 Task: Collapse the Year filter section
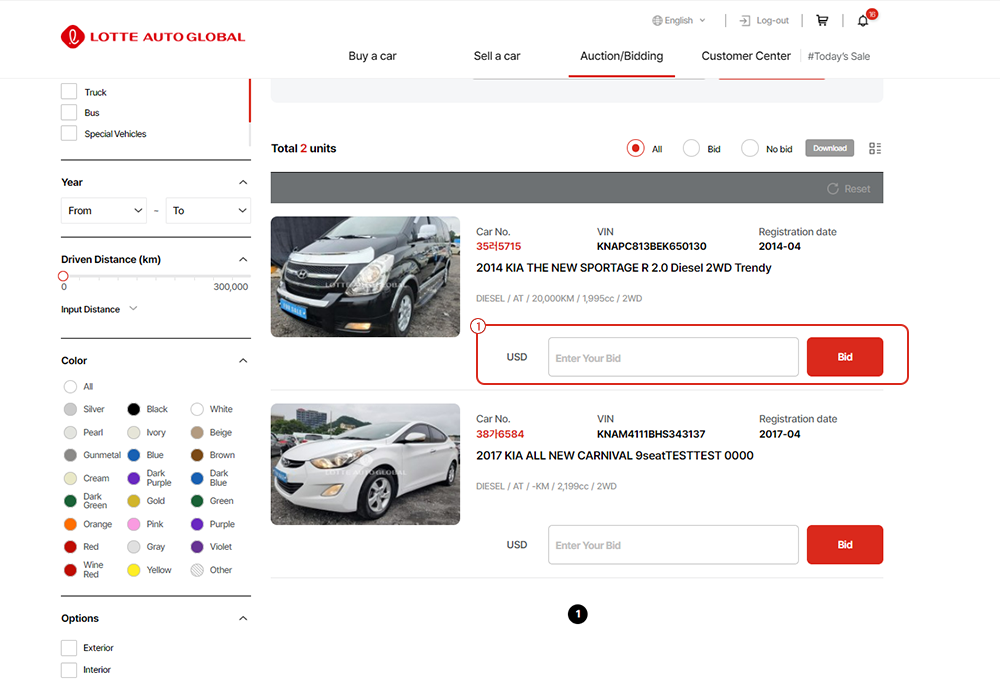pyautogui.click(x=243, y=182)
